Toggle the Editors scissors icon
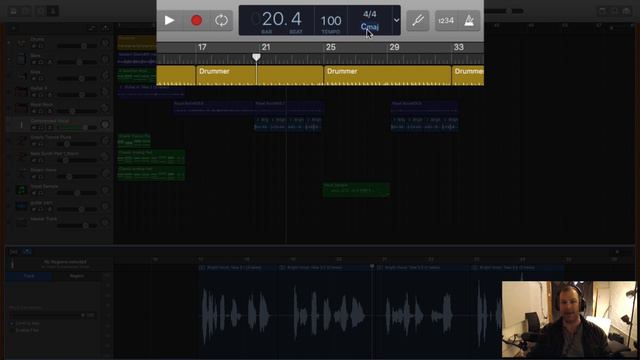Image resolution: width=640 pixels, height=360 pixels. [x=53, y=11]
